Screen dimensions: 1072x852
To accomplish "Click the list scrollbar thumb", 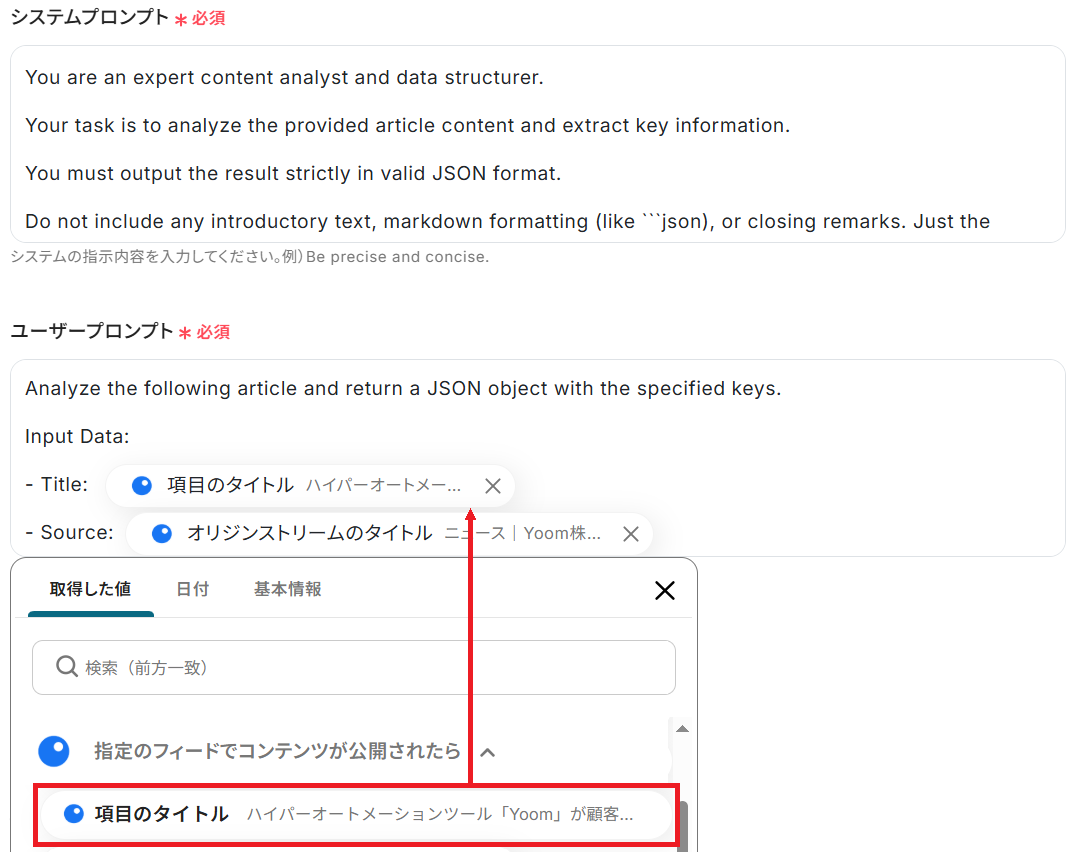I will click(682, 826).
